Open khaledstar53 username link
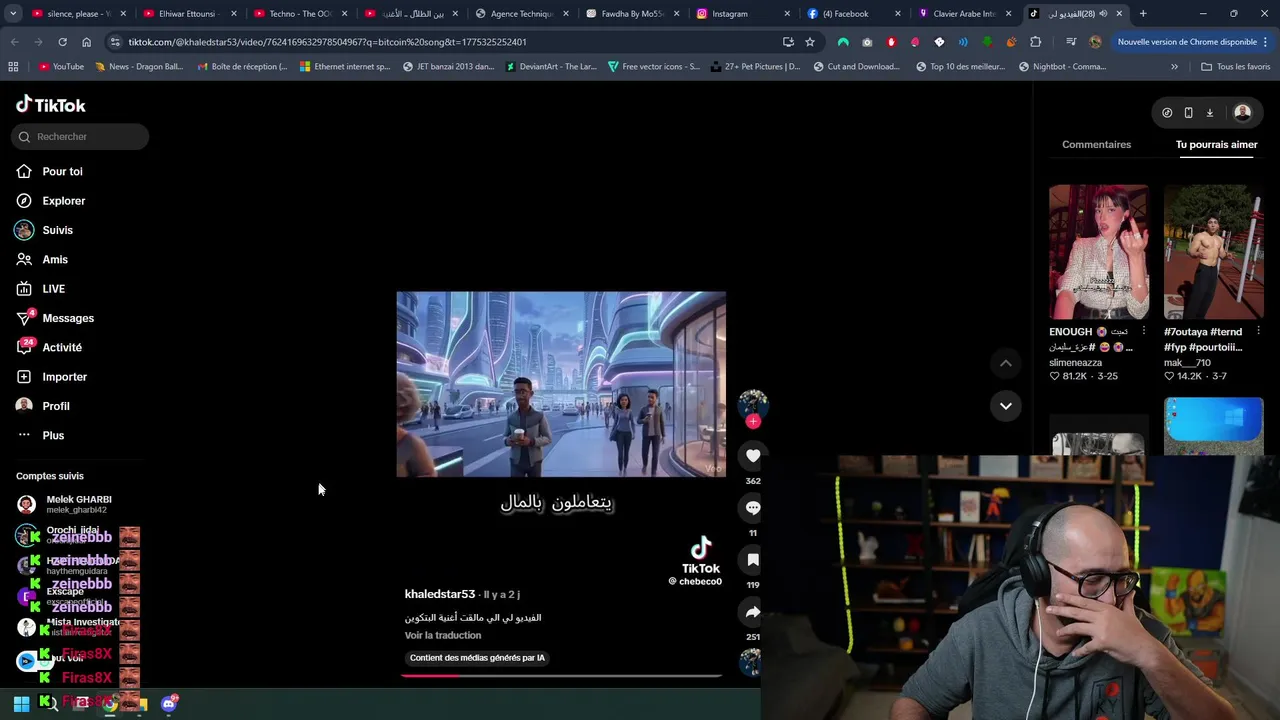The height and width of the screenshot is (720, 1280). click(440, 594)
